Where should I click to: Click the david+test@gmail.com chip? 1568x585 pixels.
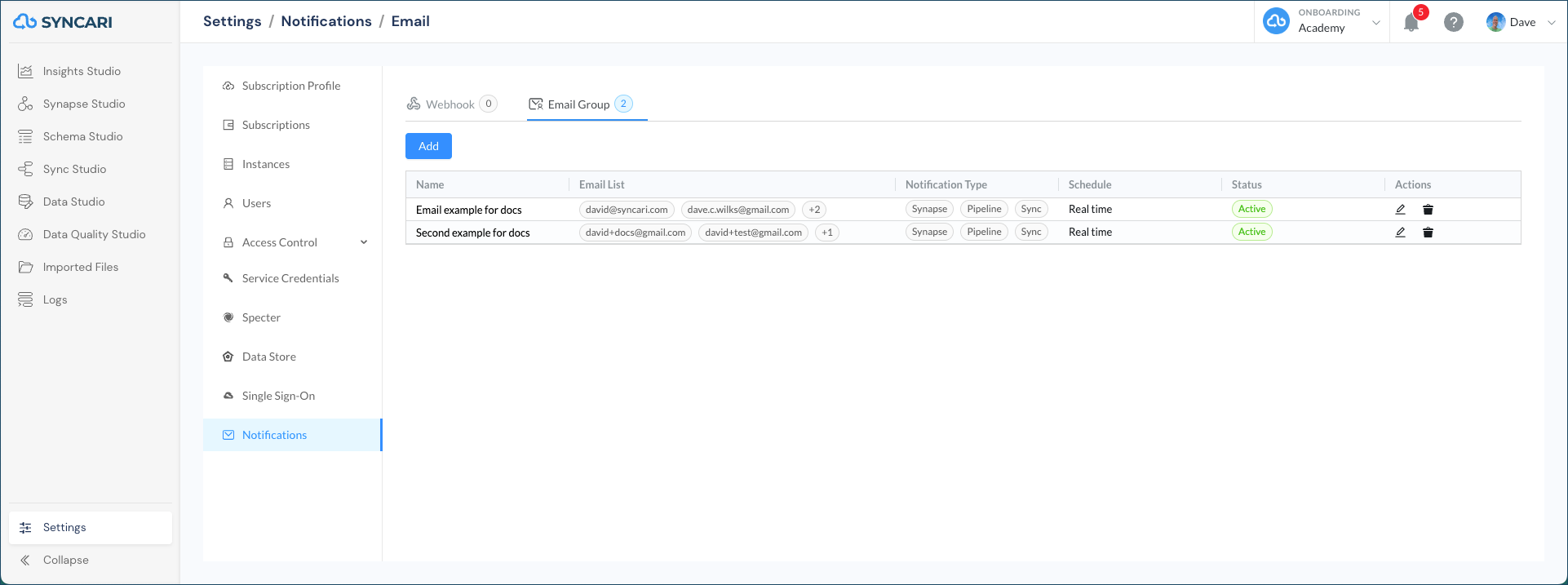(x=754, y=233)
